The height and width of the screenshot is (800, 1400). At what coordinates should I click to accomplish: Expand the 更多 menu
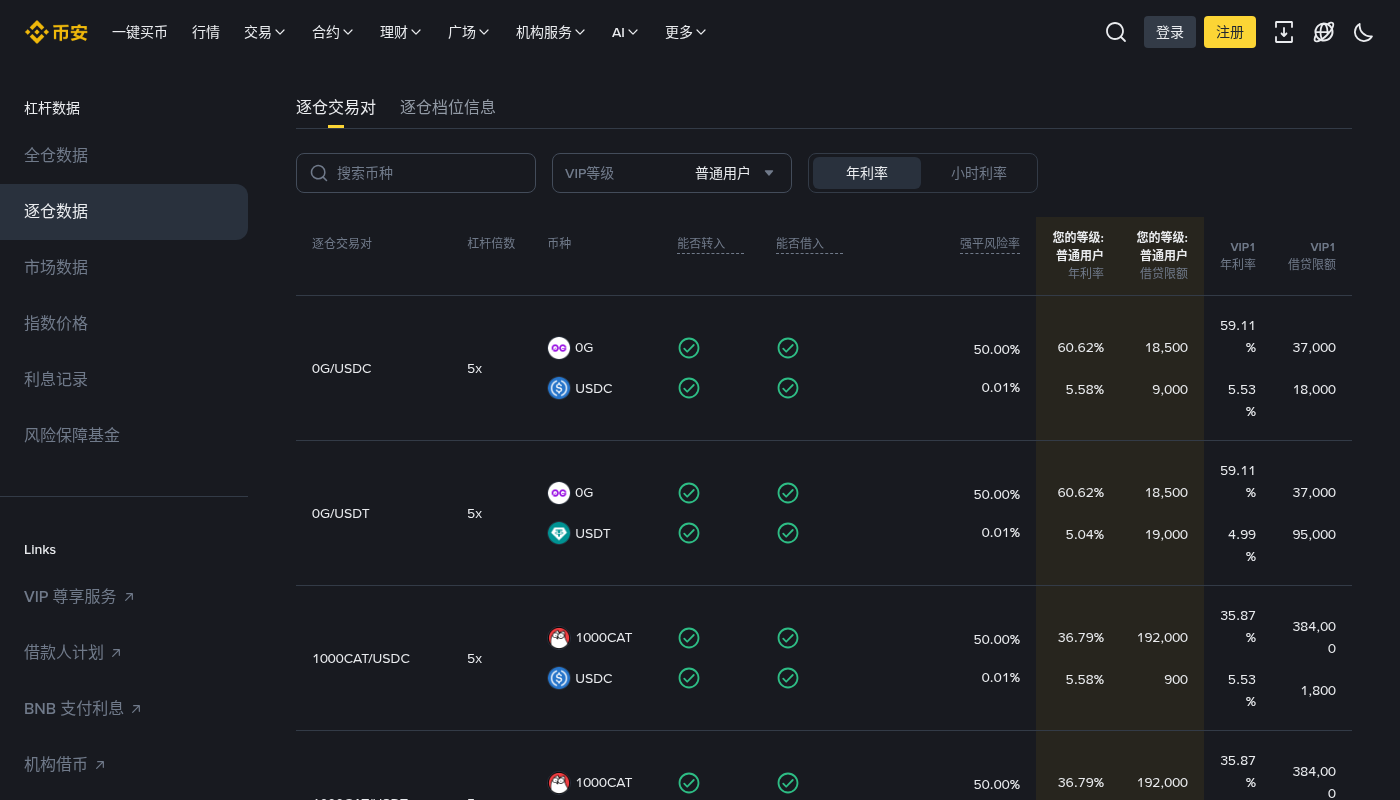click(x=686, y=32)
